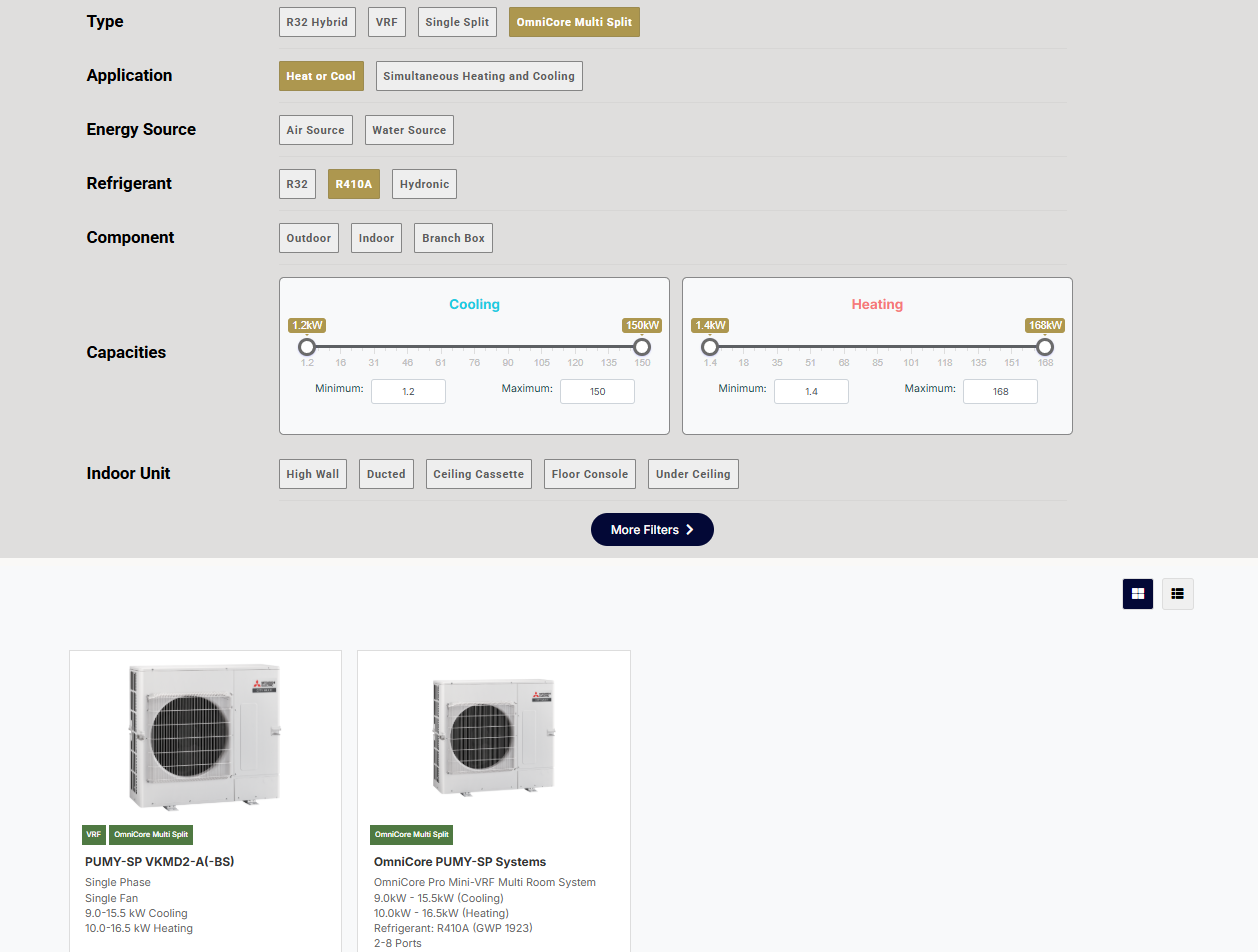This screenshot has height=952, width=1258.
Task: Click the Cooling minimum slider handle
Action: click(307, 347)
